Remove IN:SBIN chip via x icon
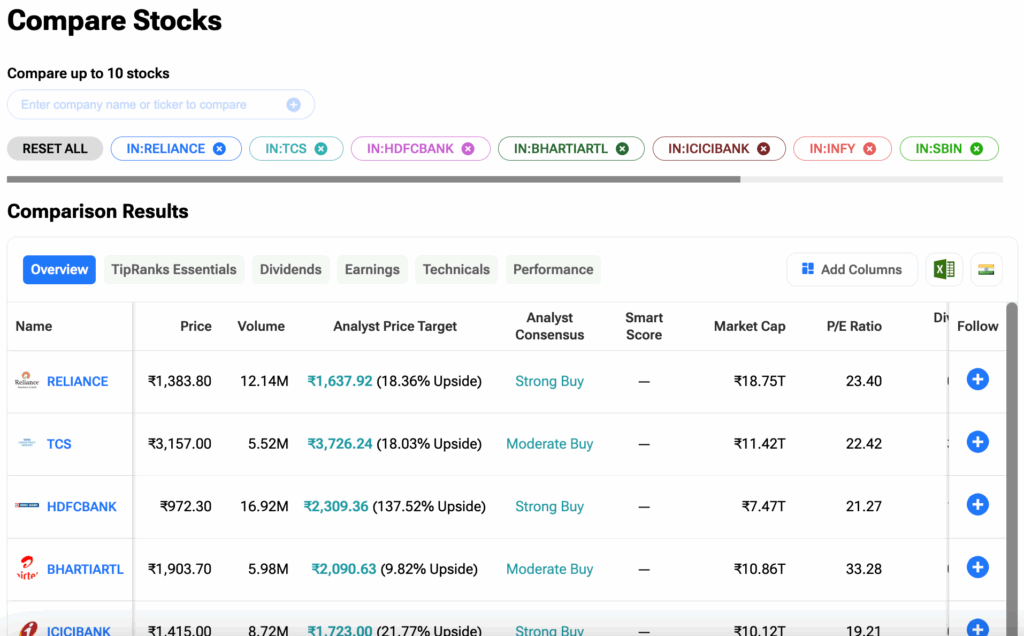 (x=977, y=149)
